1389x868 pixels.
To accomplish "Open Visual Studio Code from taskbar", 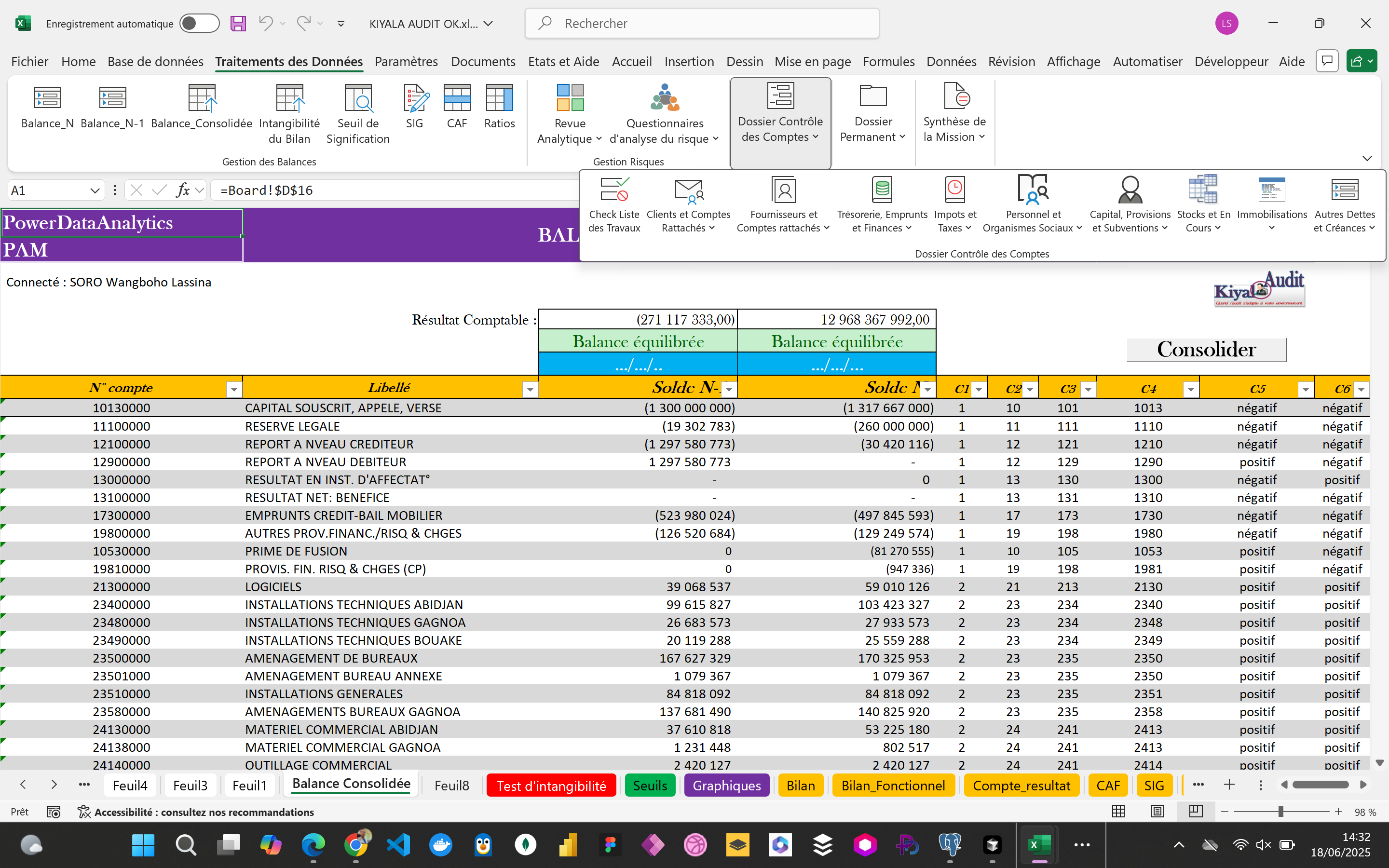I will click(x=398, y=845).
